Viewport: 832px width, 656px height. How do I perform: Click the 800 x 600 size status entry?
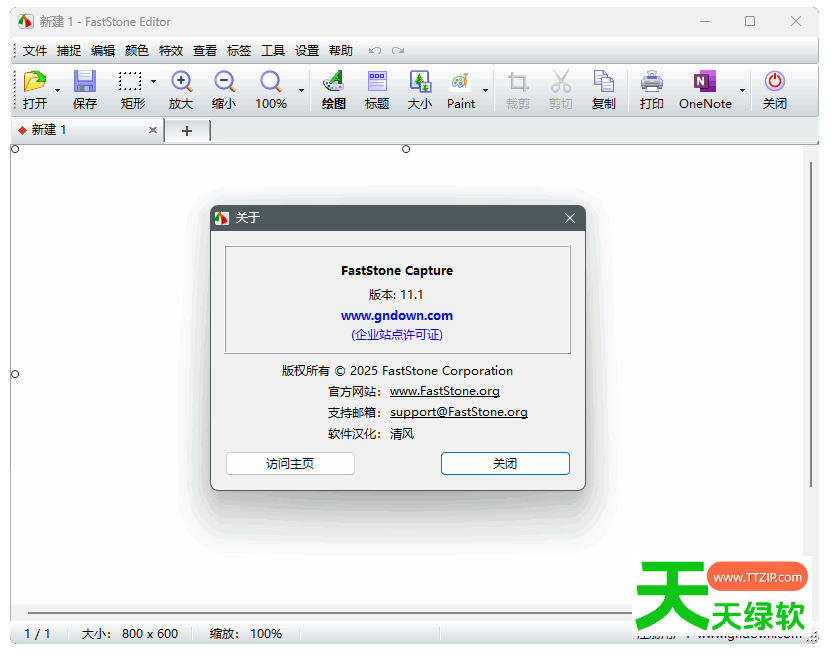pyautogui.click(x=130, y=634)
